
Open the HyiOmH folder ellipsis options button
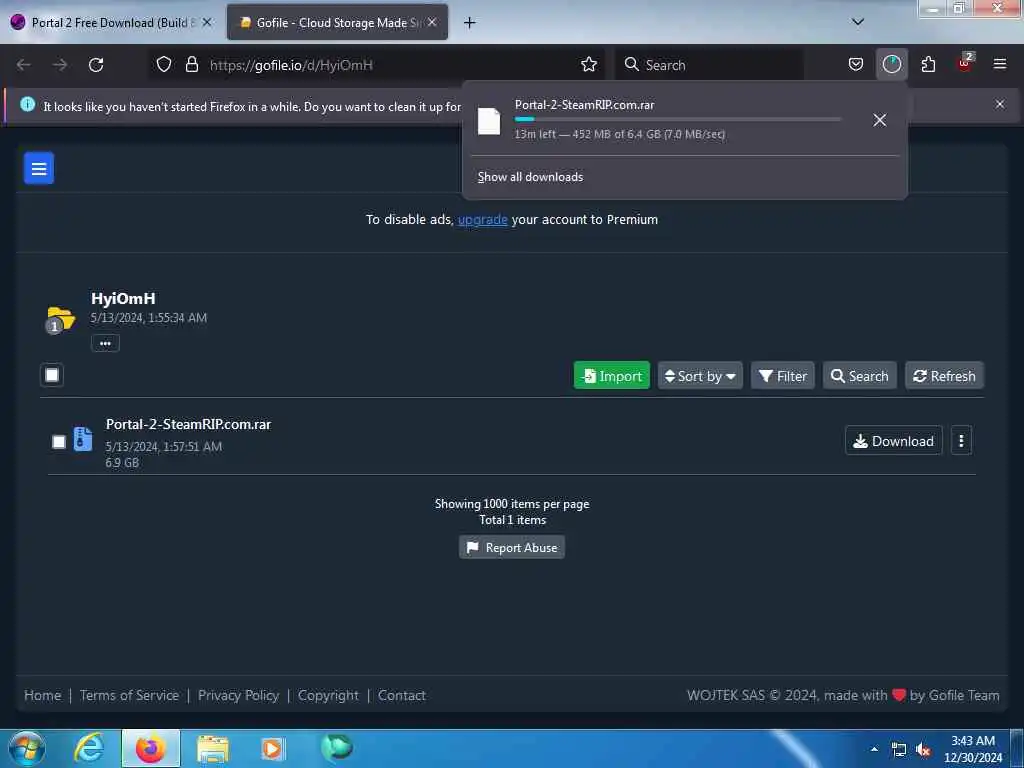click(105, 343)
